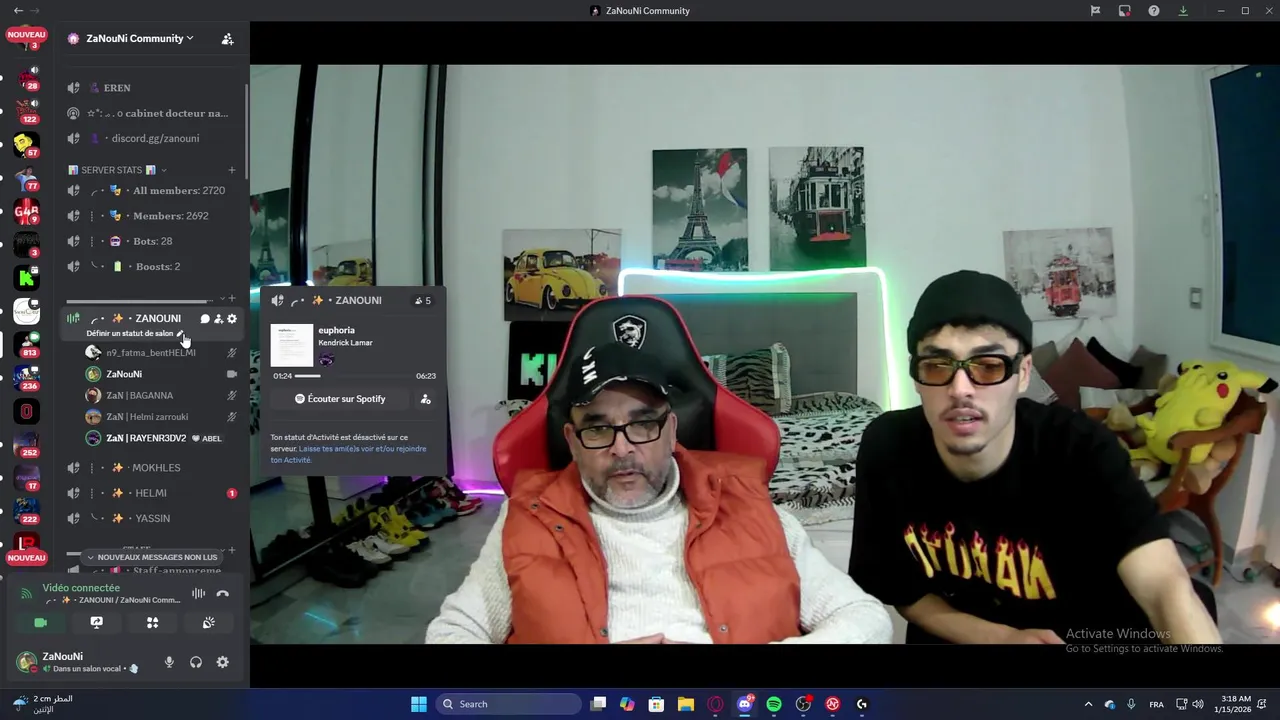Select the discord.gg/zanouni voice channel

pyautogui.click(x=152, y=138)
